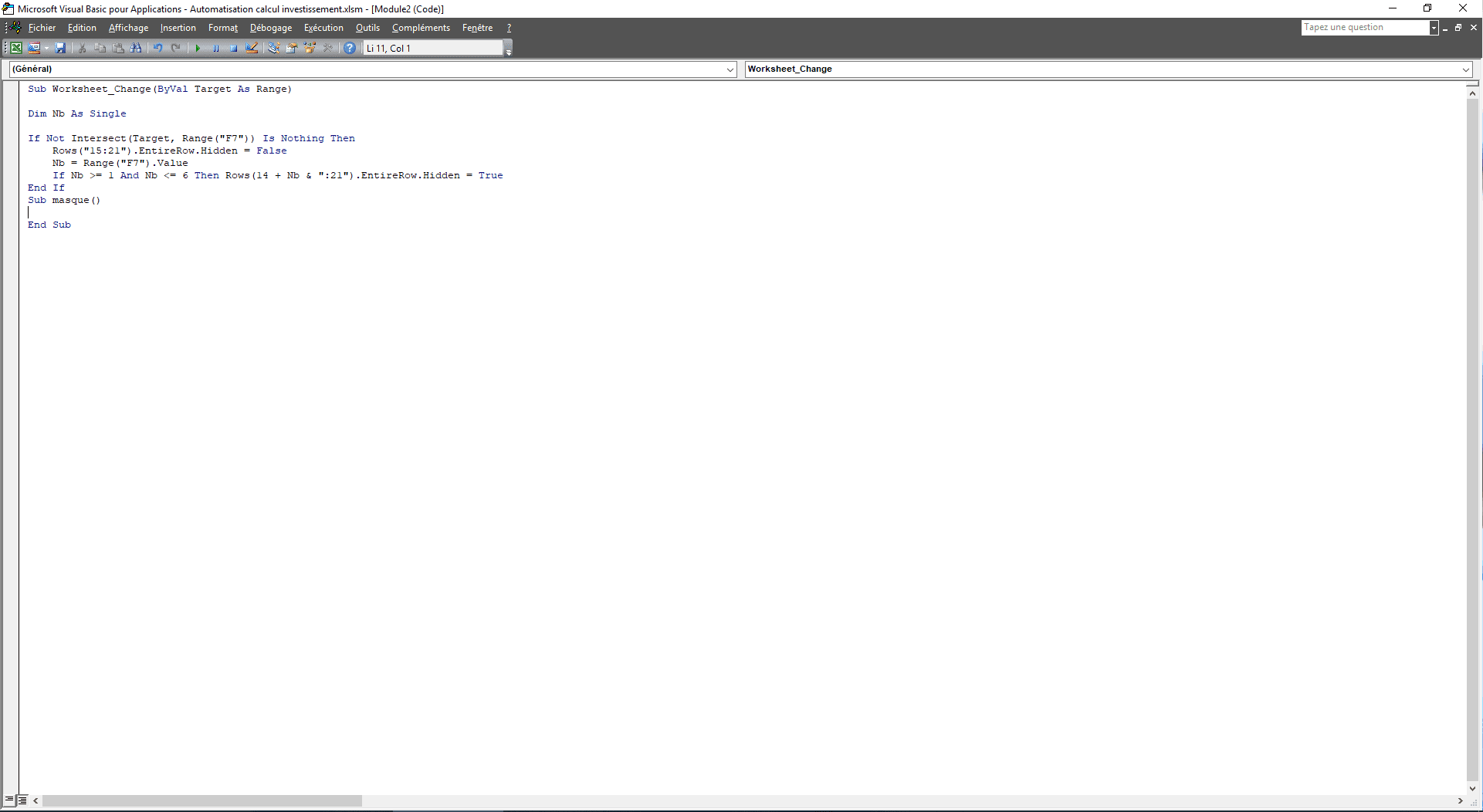The width and height of the screenshot is (1483, 812).
Task: Open Find with the binoculars icon
Action: [136, 48]
